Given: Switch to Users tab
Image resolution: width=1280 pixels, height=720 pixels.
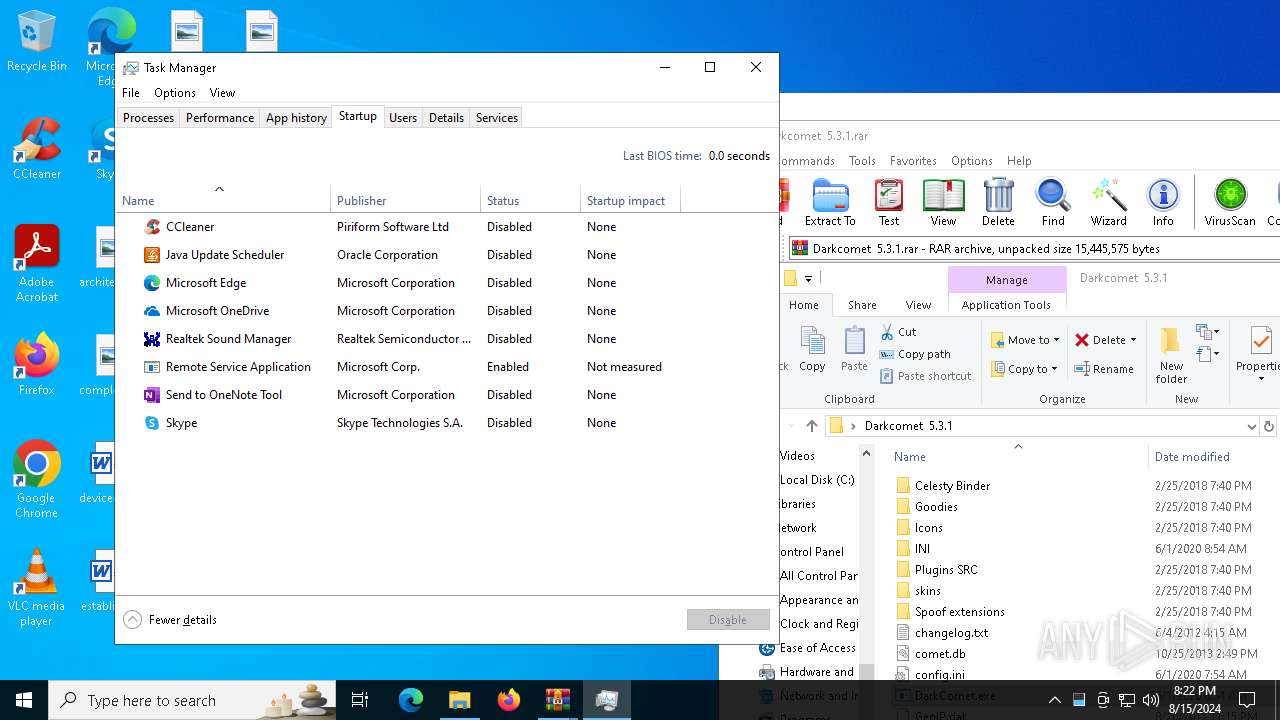Looking at the screenshot, I should [x=403, y=118].
